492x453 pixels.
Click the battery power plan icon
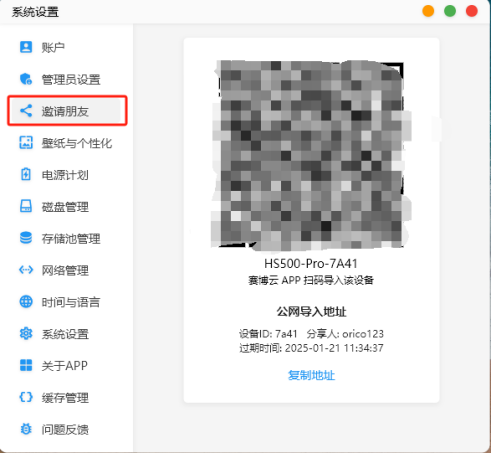pyautogui.click(x=26, y=174)
